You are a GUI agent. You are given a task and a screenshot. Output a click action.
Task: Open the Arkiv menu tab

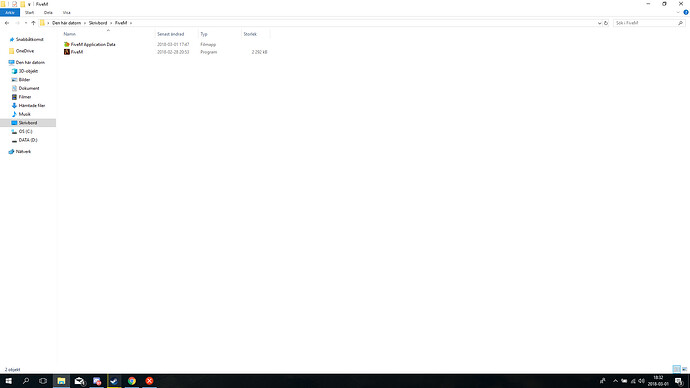[x=10, y=12]
